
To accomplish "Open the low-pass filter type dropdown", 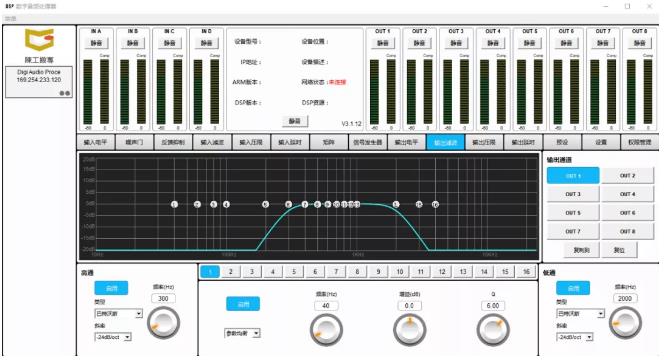I will click(x=580, y=313).
